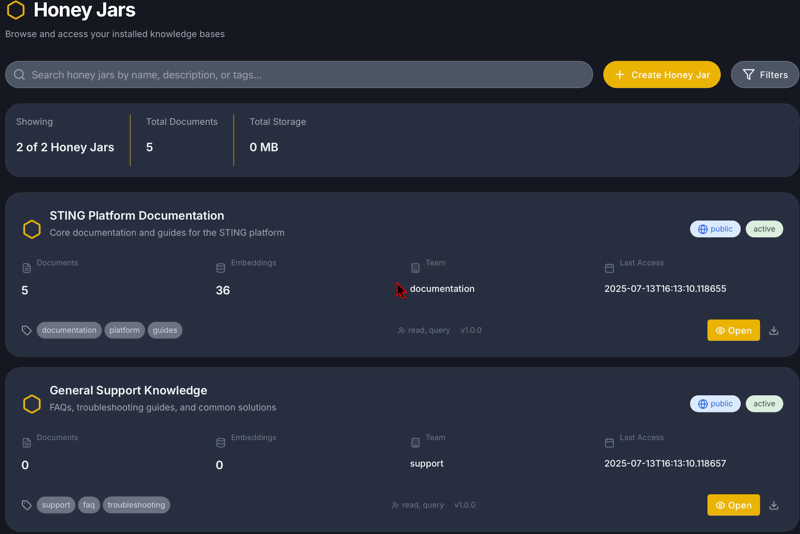800x534 pixels.
Task: Select the 'troubleshooting' tag chip
Action: 136,505
